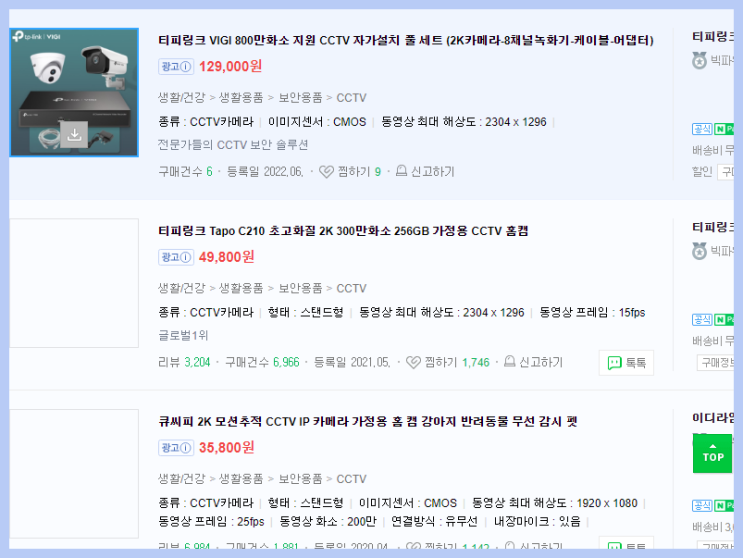
Task: Click the N Pay badge in VIGI seller column
Action: point(724,129)
